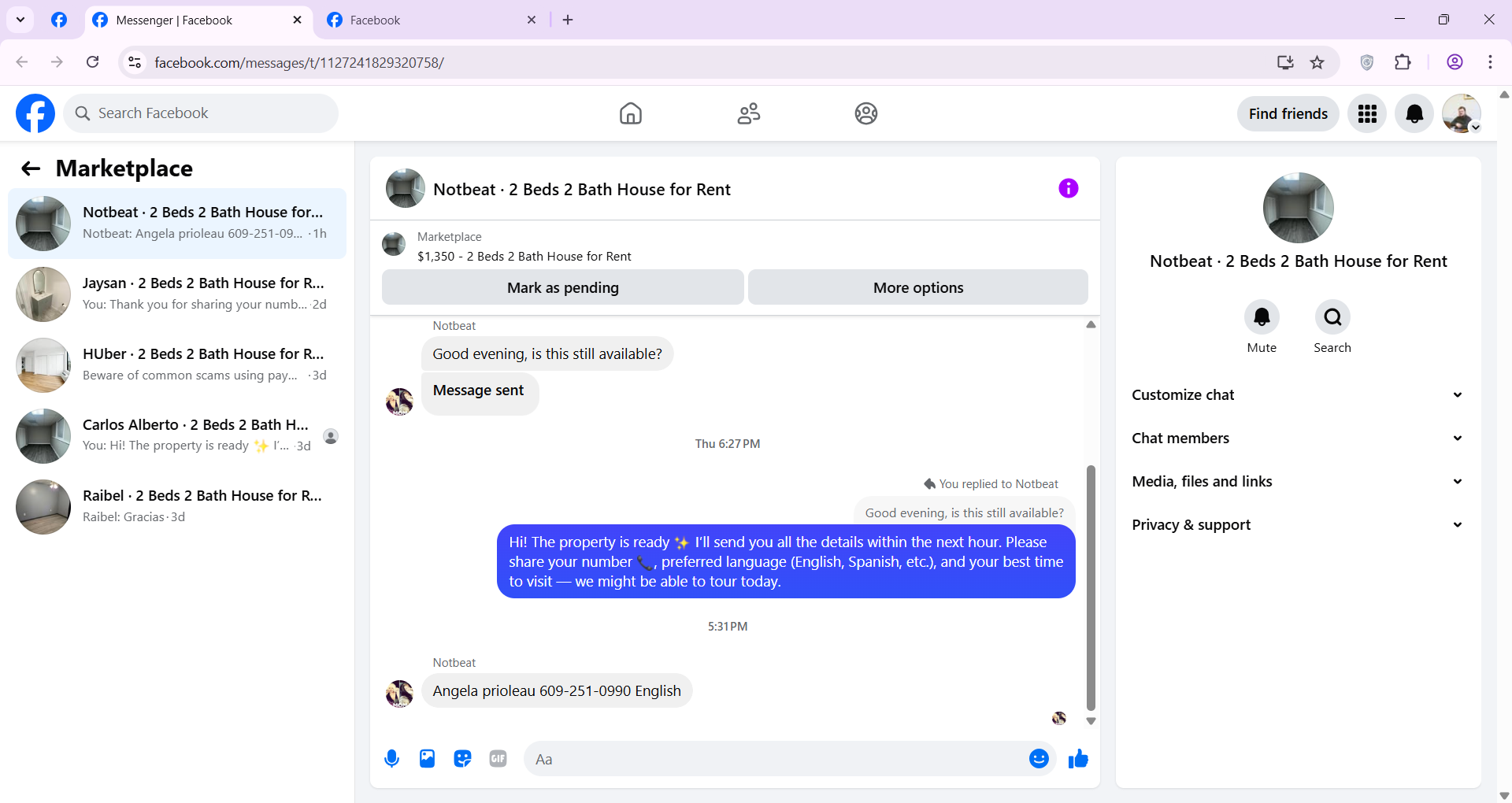
Task: Attach a photo file icon
Action: coord(427,759)
